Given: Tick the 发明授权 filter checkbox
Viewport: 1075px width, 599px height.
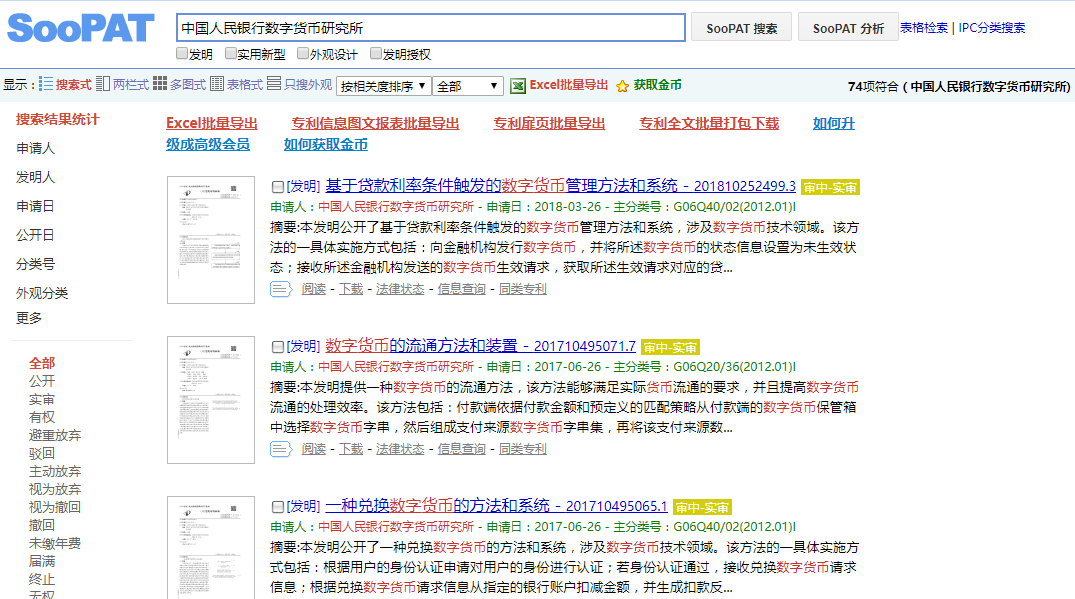Looking at the screenshot, I should [376, 53].
